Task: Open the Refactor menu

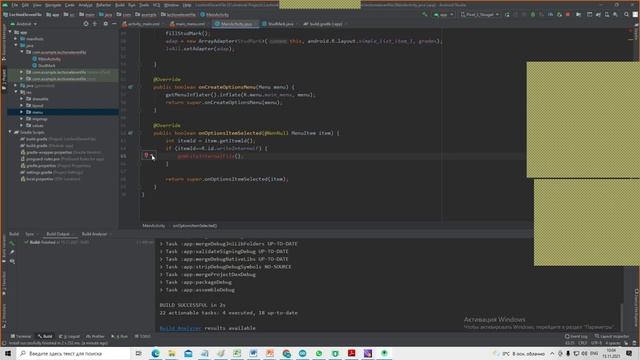Action: click(x=103, y=5)
